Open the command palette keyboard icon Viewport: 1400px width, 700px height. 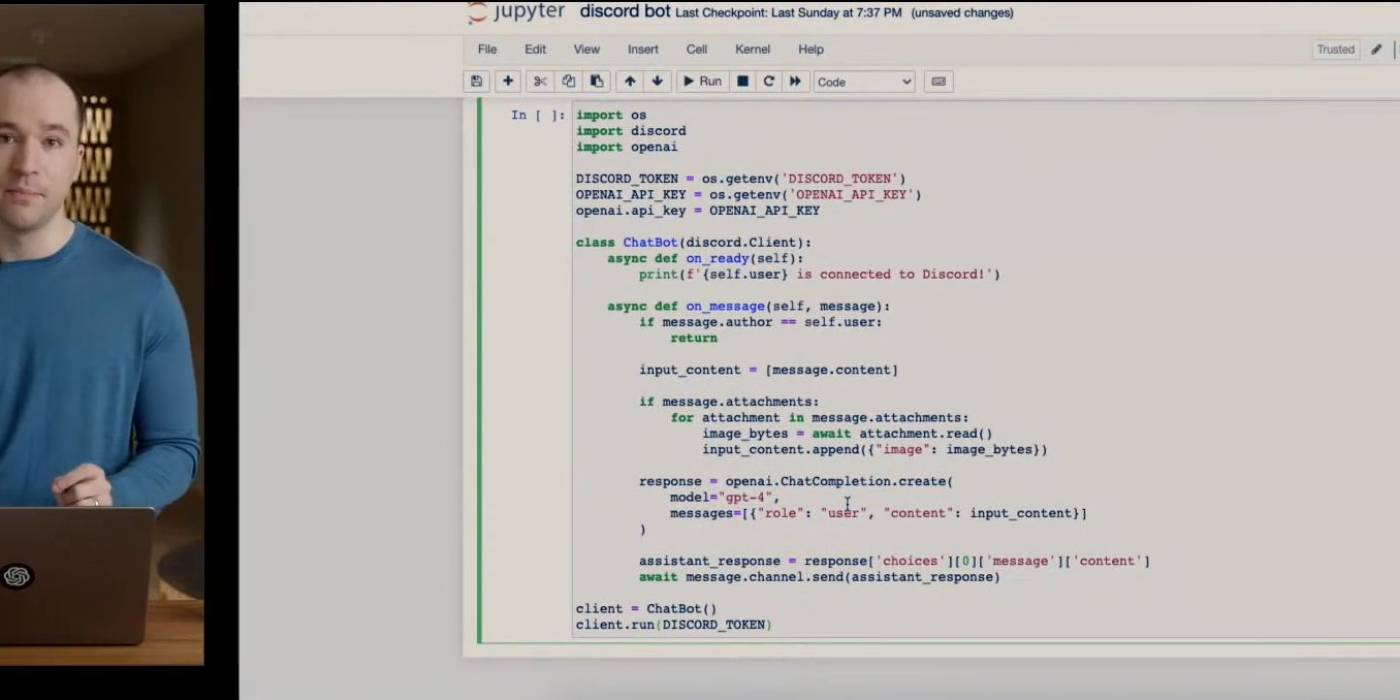938,81
